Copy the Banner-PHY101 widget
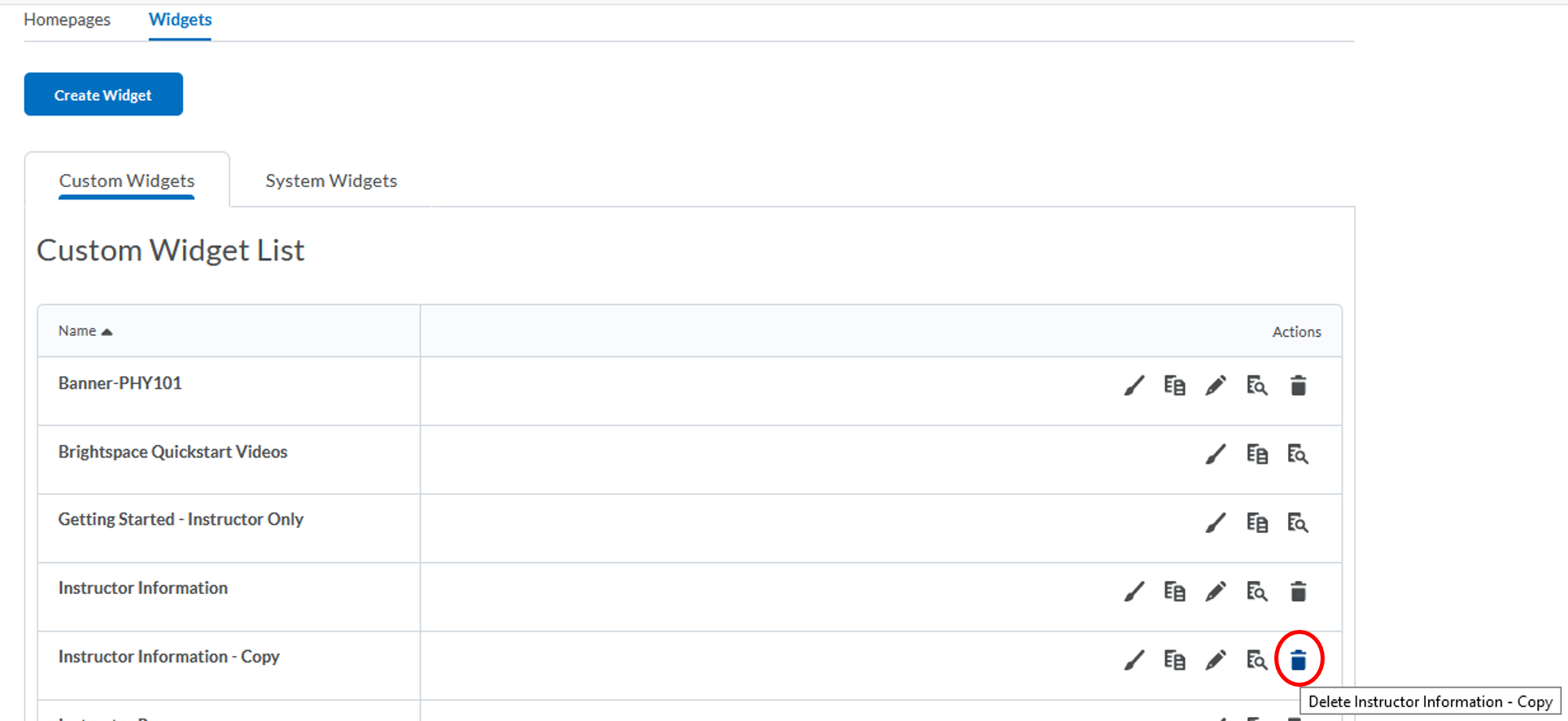This screenshot has width=1568, height=721. 1175,385
